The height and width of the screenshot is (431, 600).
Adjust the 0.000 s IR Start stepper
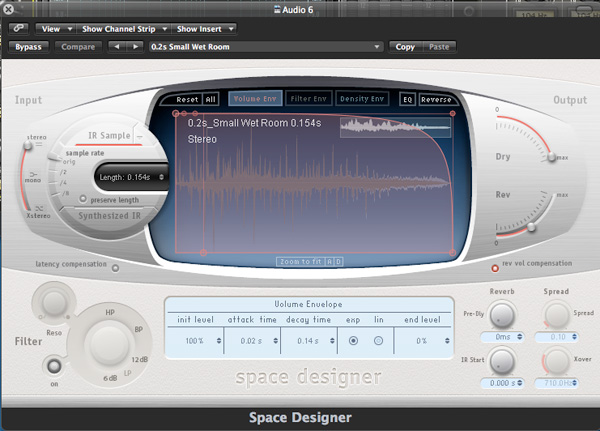(520, 383)
